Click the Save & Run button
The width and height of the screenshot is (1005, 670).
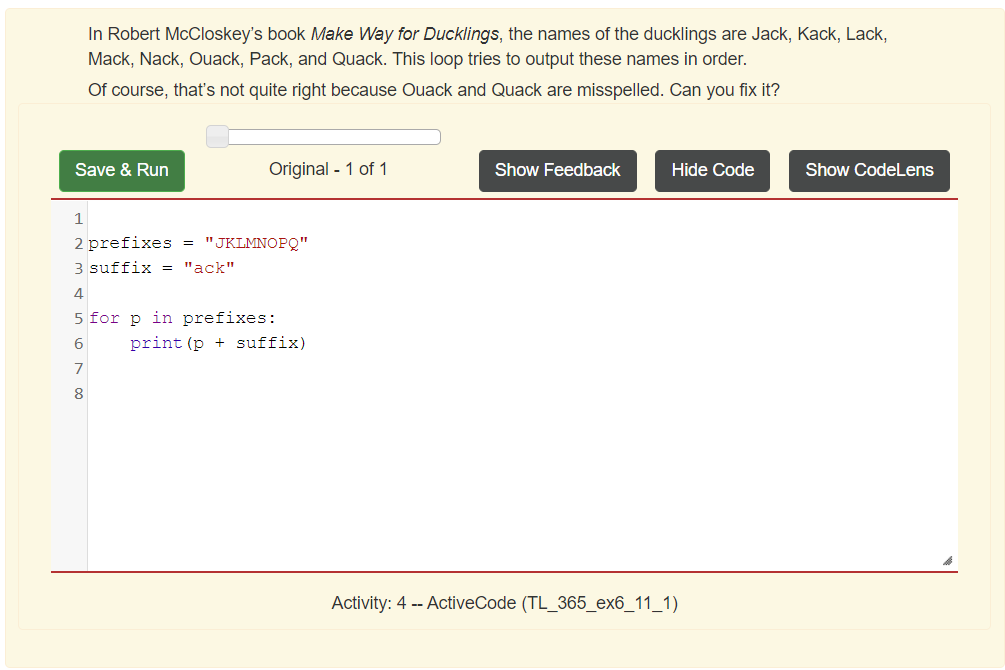121,170
